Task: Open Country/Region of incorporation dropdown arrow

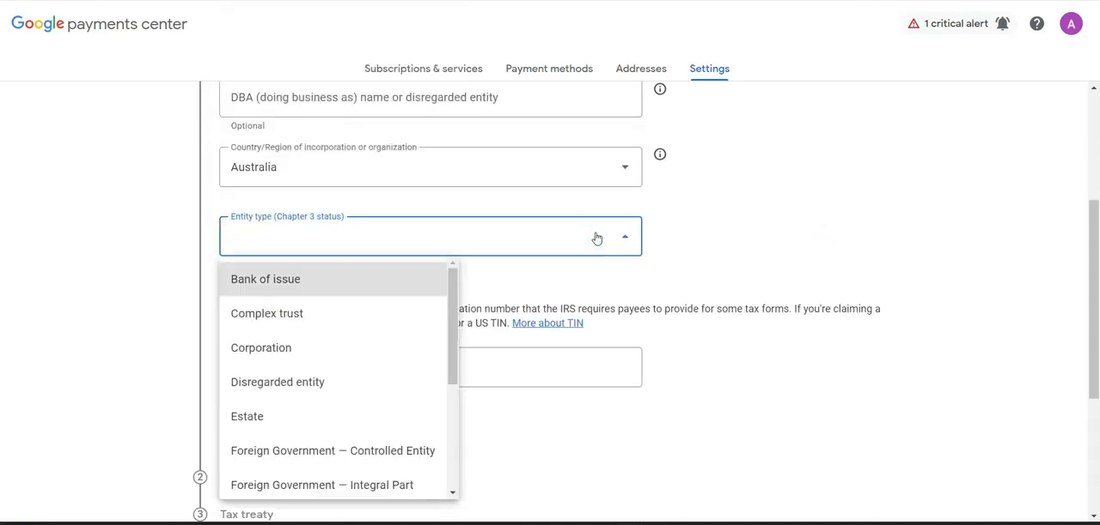Action: coord(624,167)
